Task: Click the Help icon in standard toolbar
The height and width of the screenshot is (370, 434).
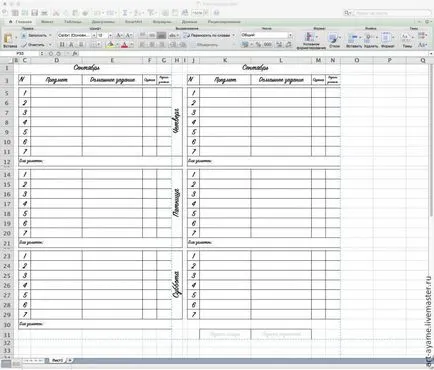Action: tap(216, 13)
